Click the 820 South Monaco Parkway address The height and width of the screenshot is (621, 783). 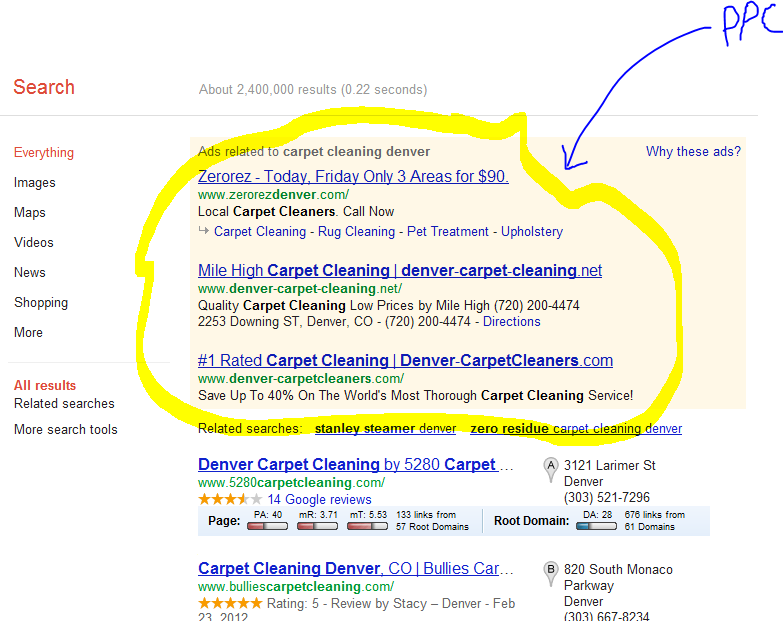coord(618,578)
